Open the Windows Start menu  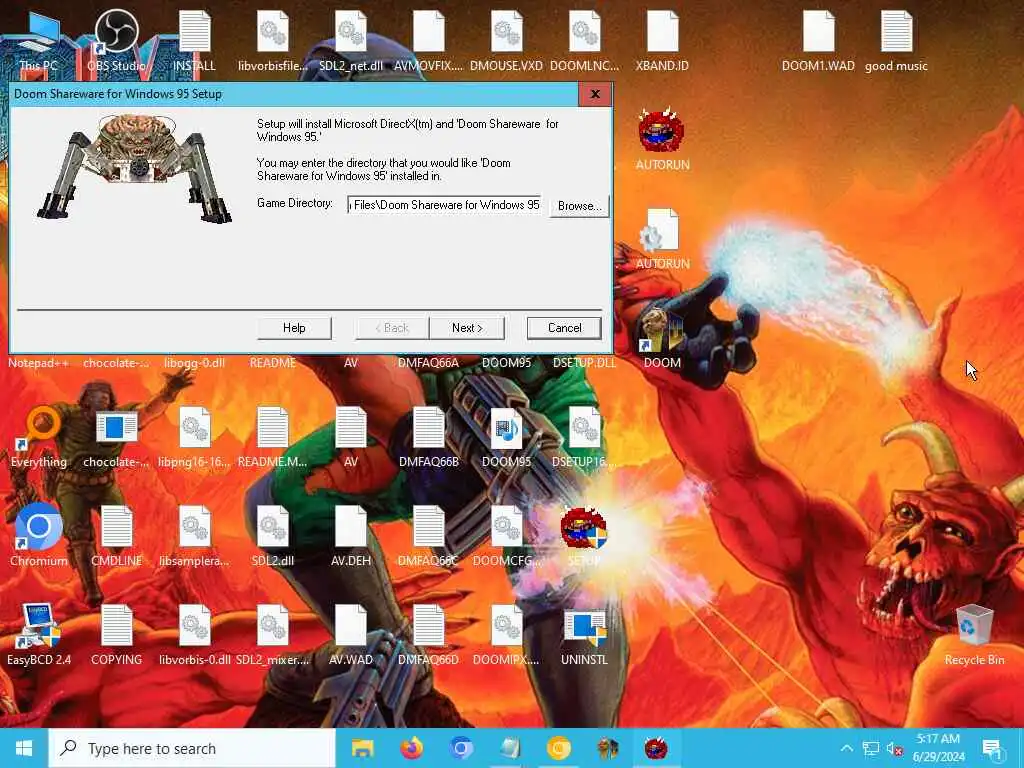click(x=24, y=748)
